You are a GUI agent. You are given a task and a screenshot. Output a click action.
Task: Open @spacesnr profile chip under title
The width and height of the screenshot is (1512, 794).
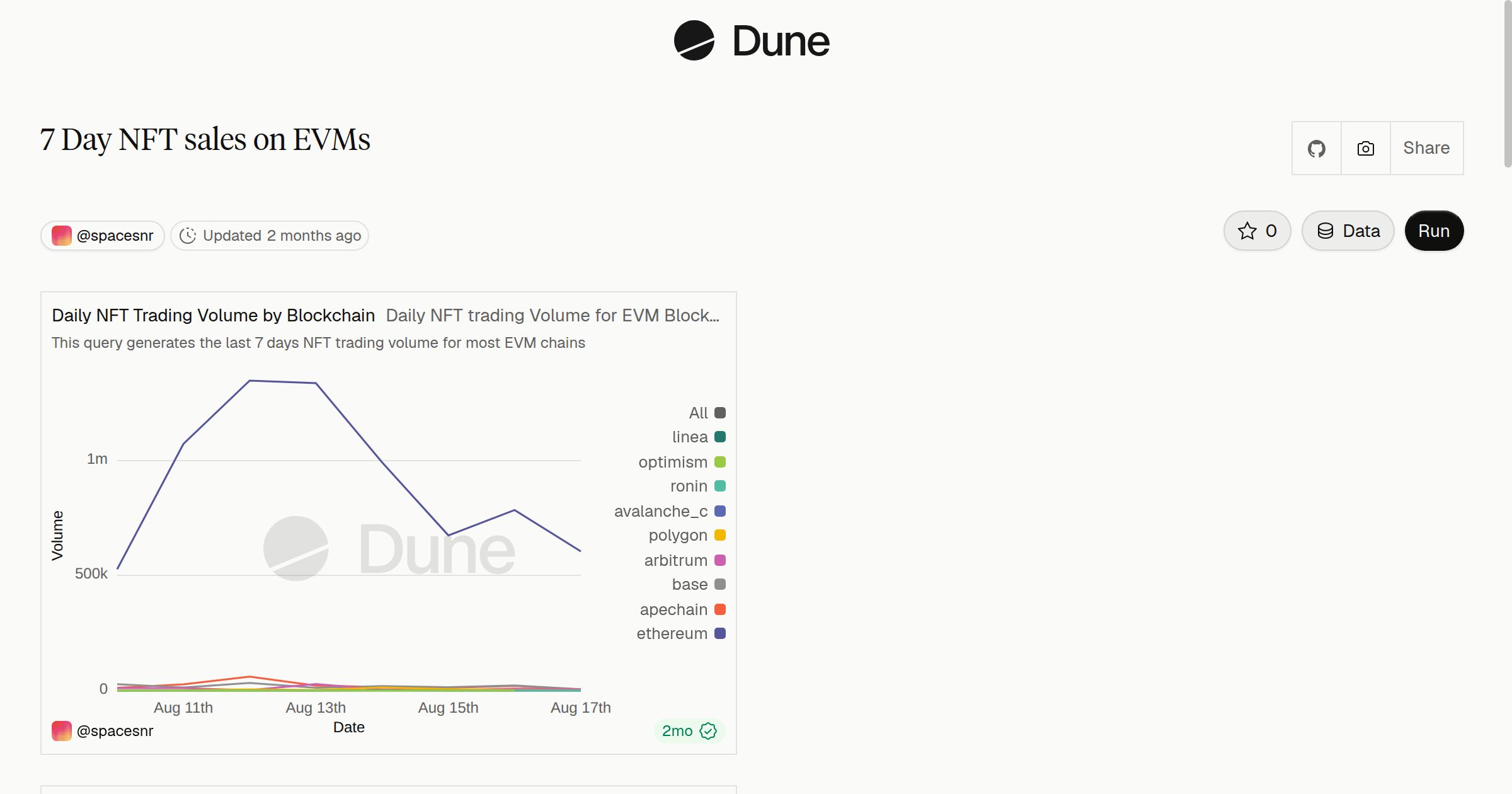[x=103, y=236]
